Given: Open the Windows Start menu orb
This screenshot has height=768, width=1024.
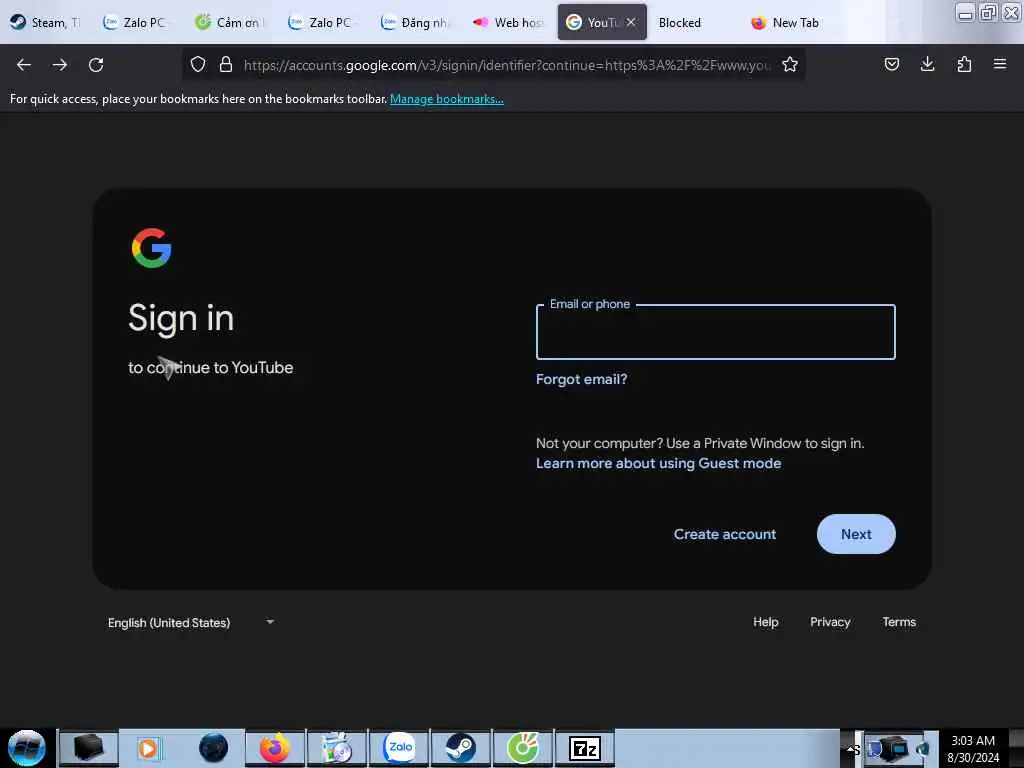Looking at the screenshot, I should coord(27,748).
